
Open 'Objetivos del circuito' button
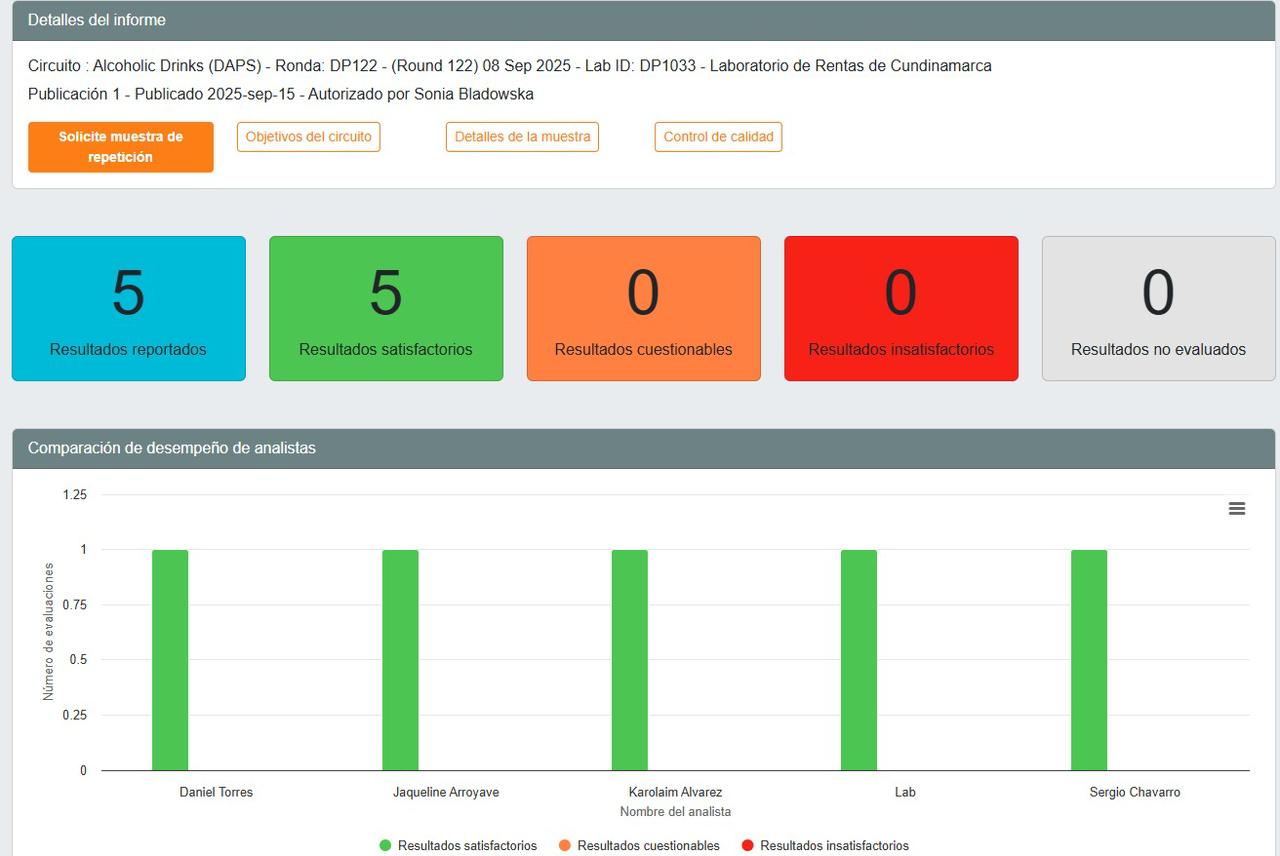point(308,137)
